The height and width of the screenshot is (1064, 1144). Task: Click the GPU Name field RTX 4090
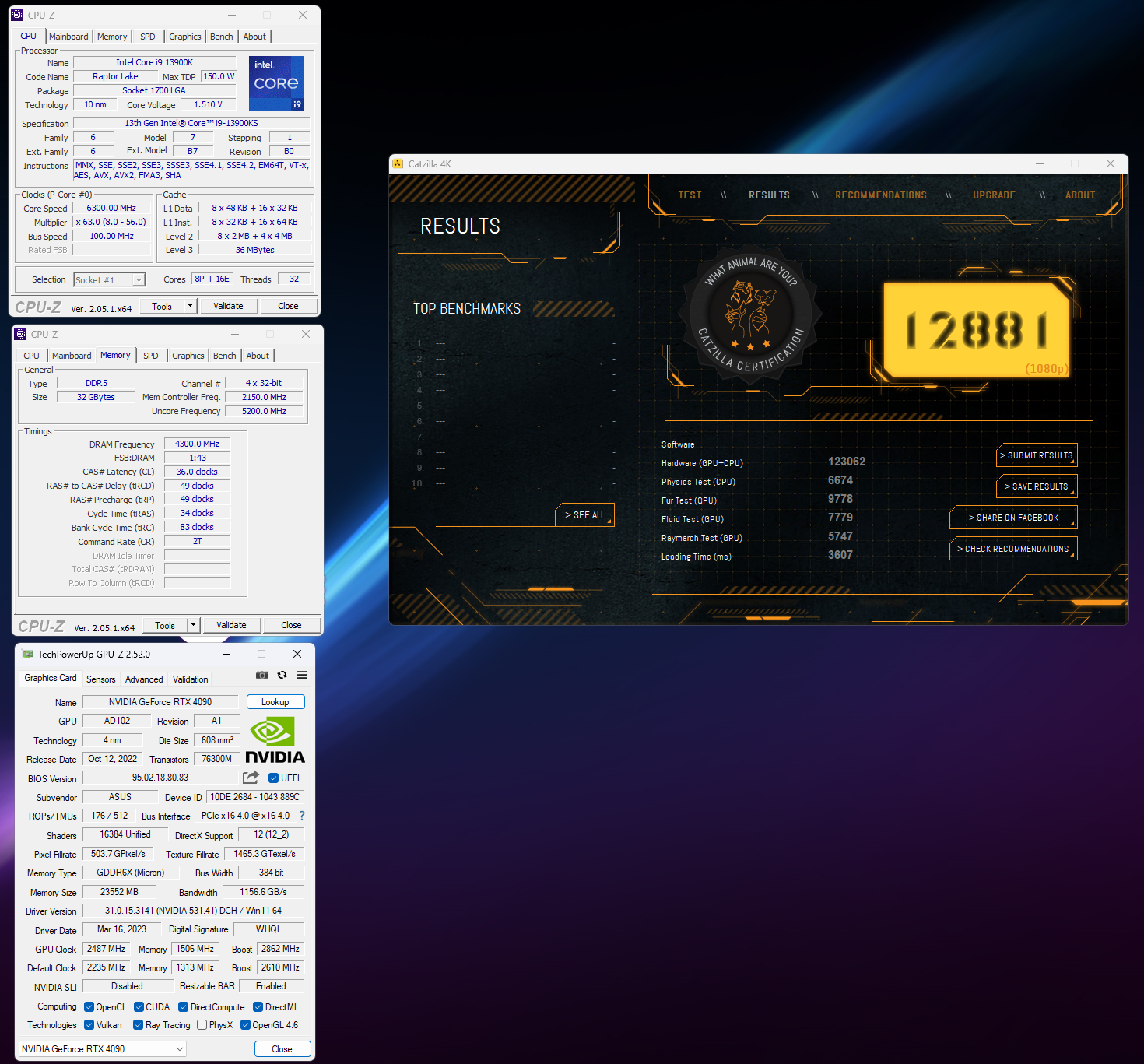coord(160,702)
